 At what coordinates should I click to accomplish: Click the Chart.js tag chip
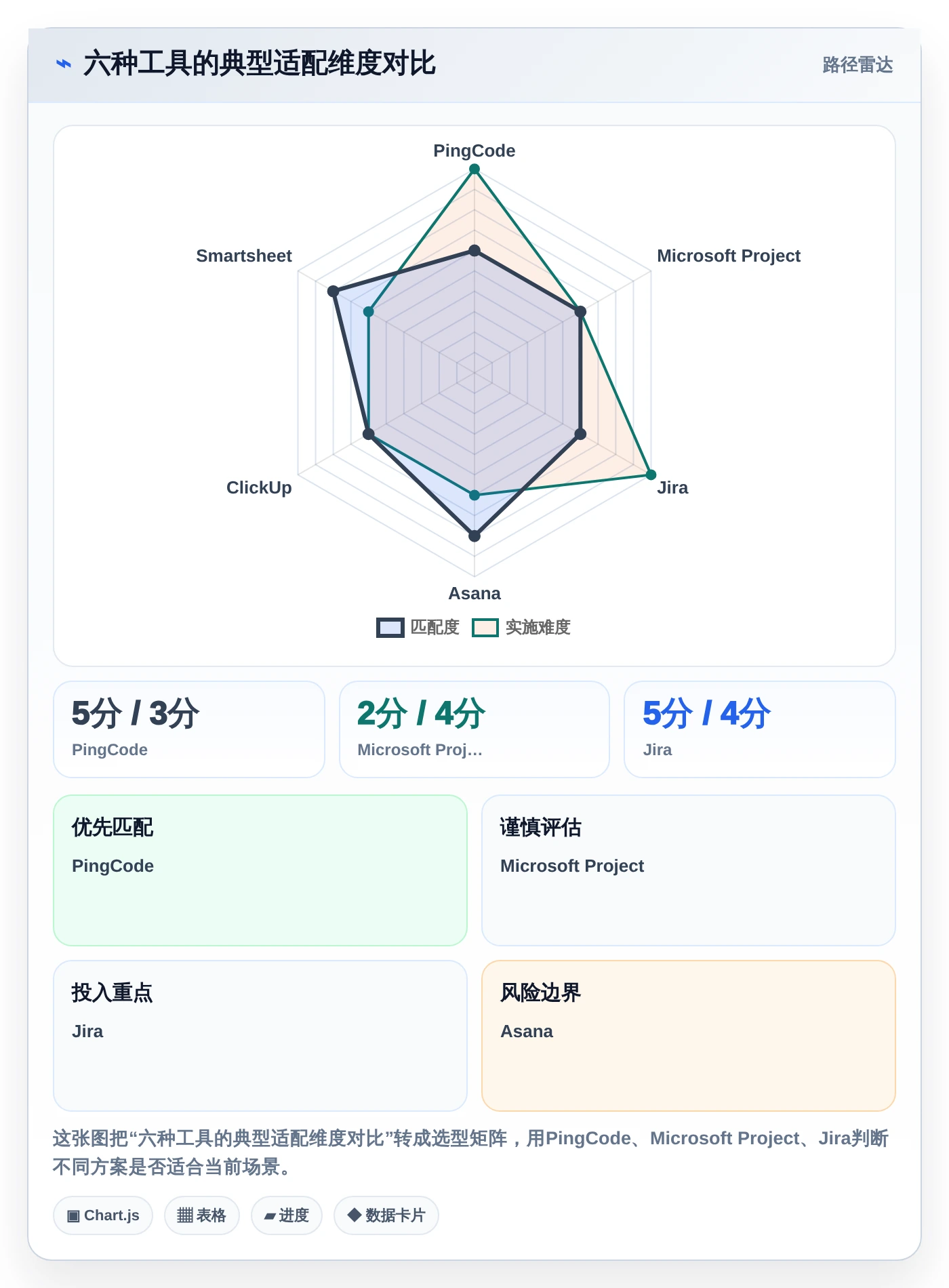(103, 1215)
